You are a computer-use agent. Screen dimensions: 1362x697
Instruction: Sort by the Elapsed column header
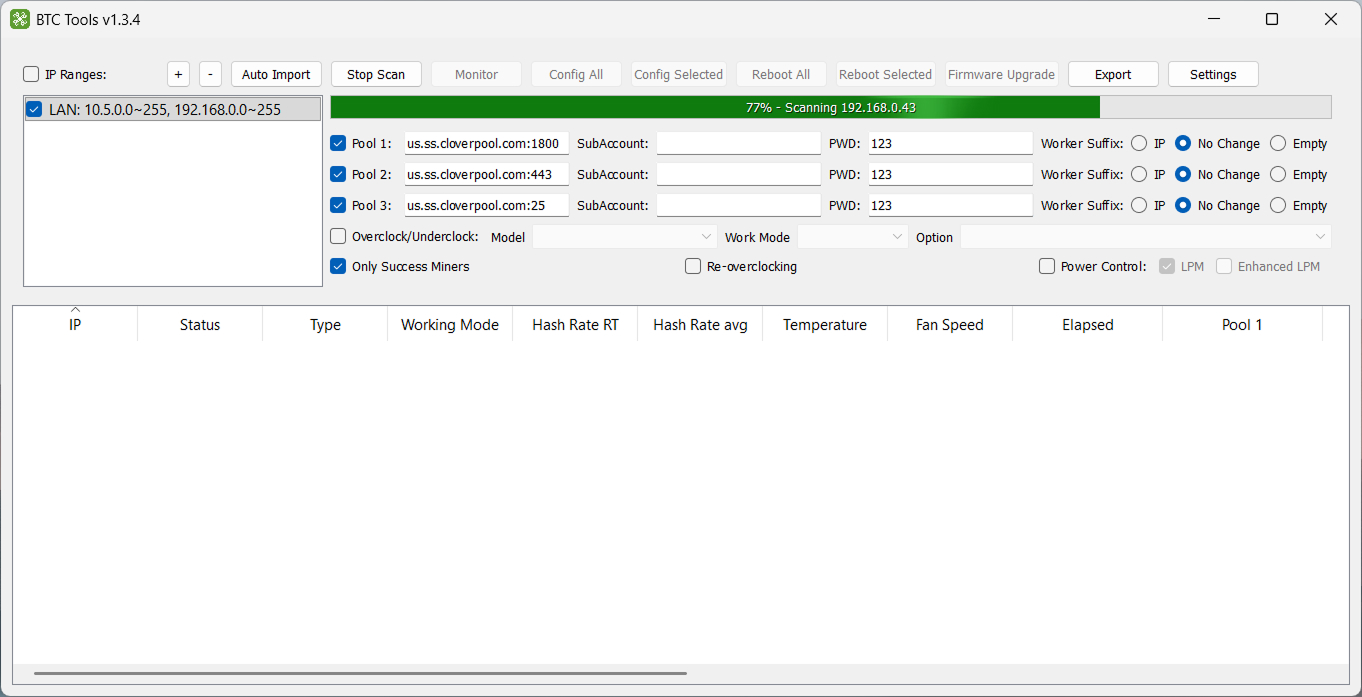[1088, 325]
